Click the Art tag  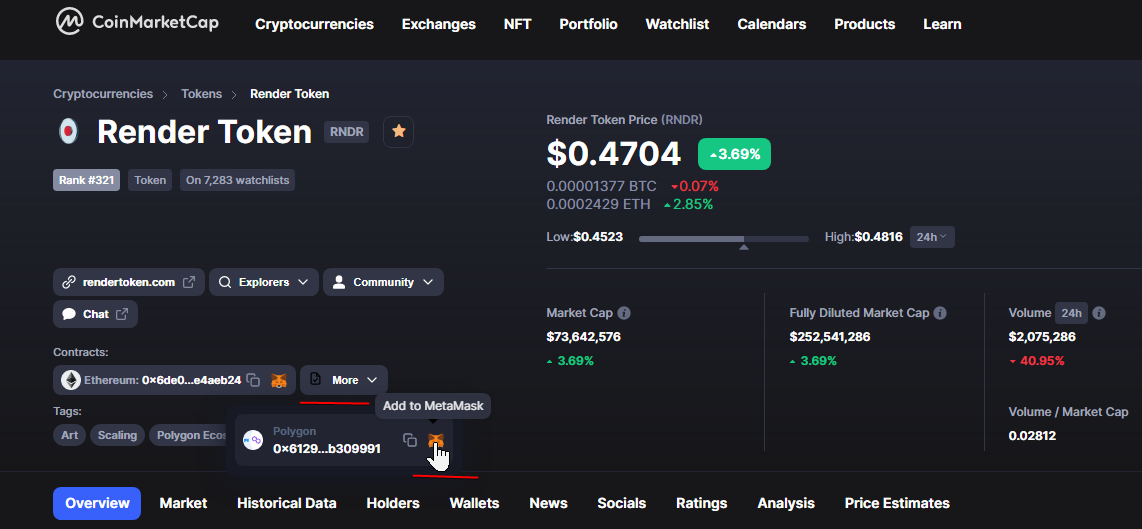coord(69,435)
